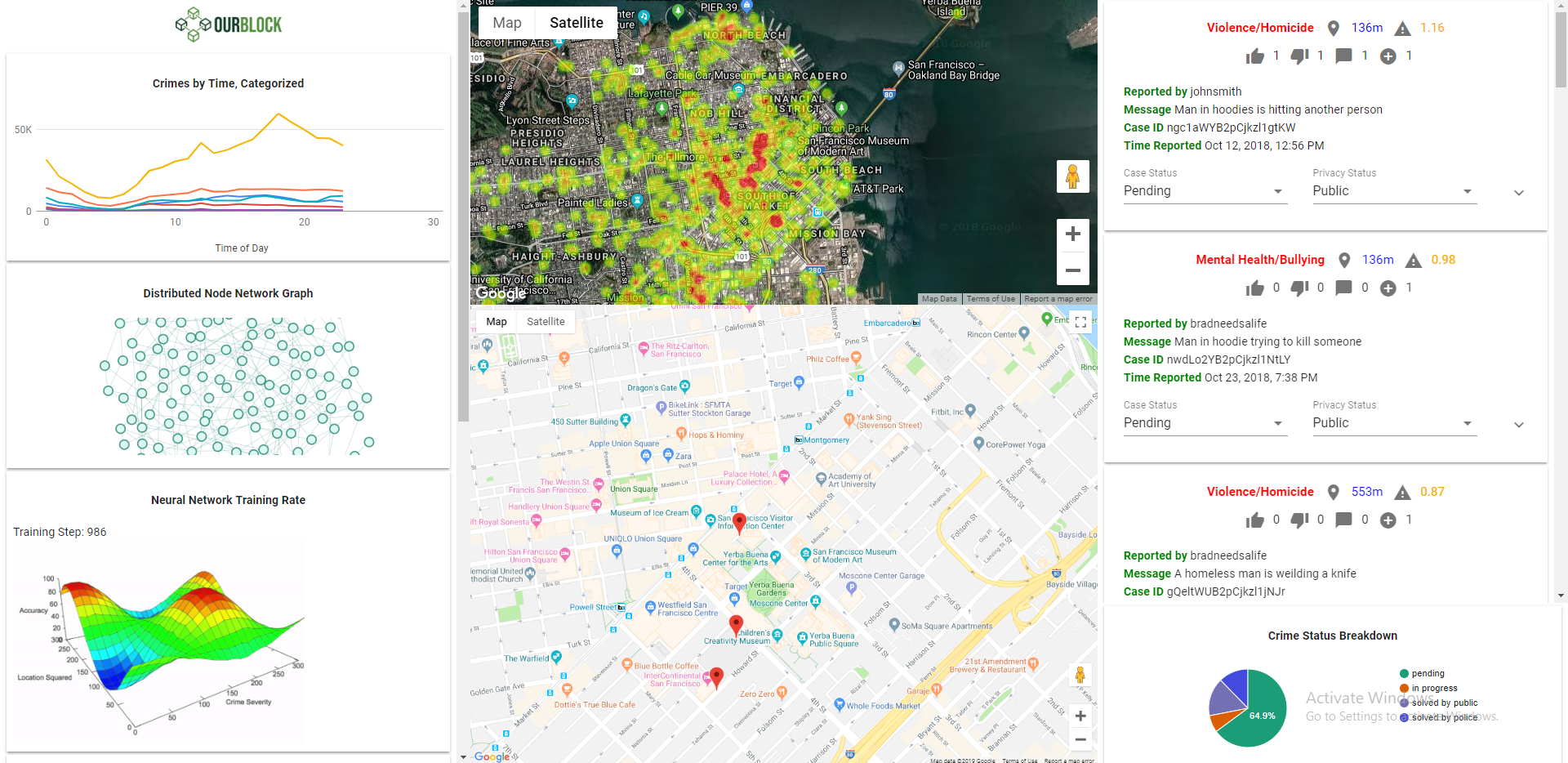Click the 553m distance value
The width and height of the screenshot is (1568, 763).
pos(1367,492)
